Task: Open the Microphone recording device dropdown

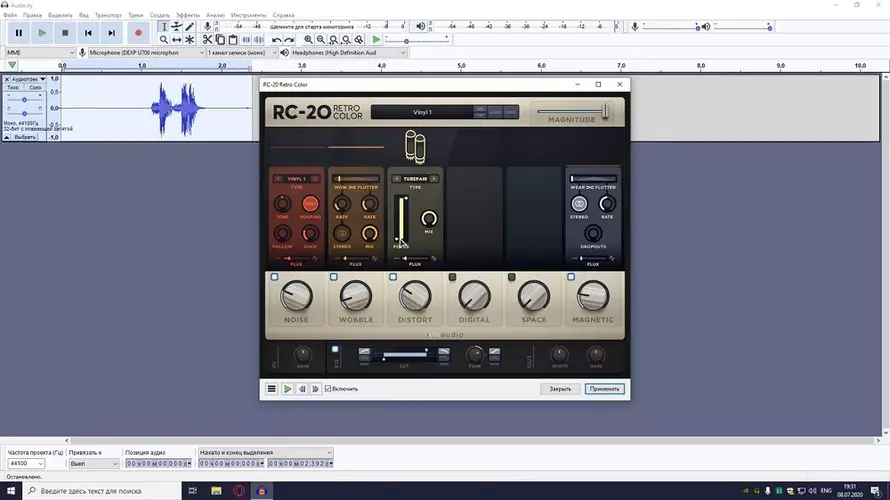Action: click(x=146, y=53)
